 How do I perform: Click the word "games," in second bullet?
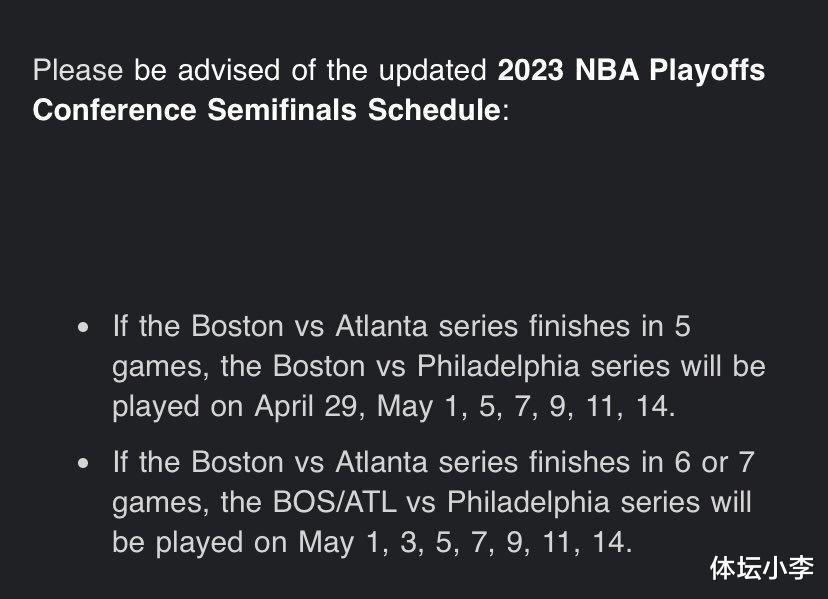tap(161, 503)
